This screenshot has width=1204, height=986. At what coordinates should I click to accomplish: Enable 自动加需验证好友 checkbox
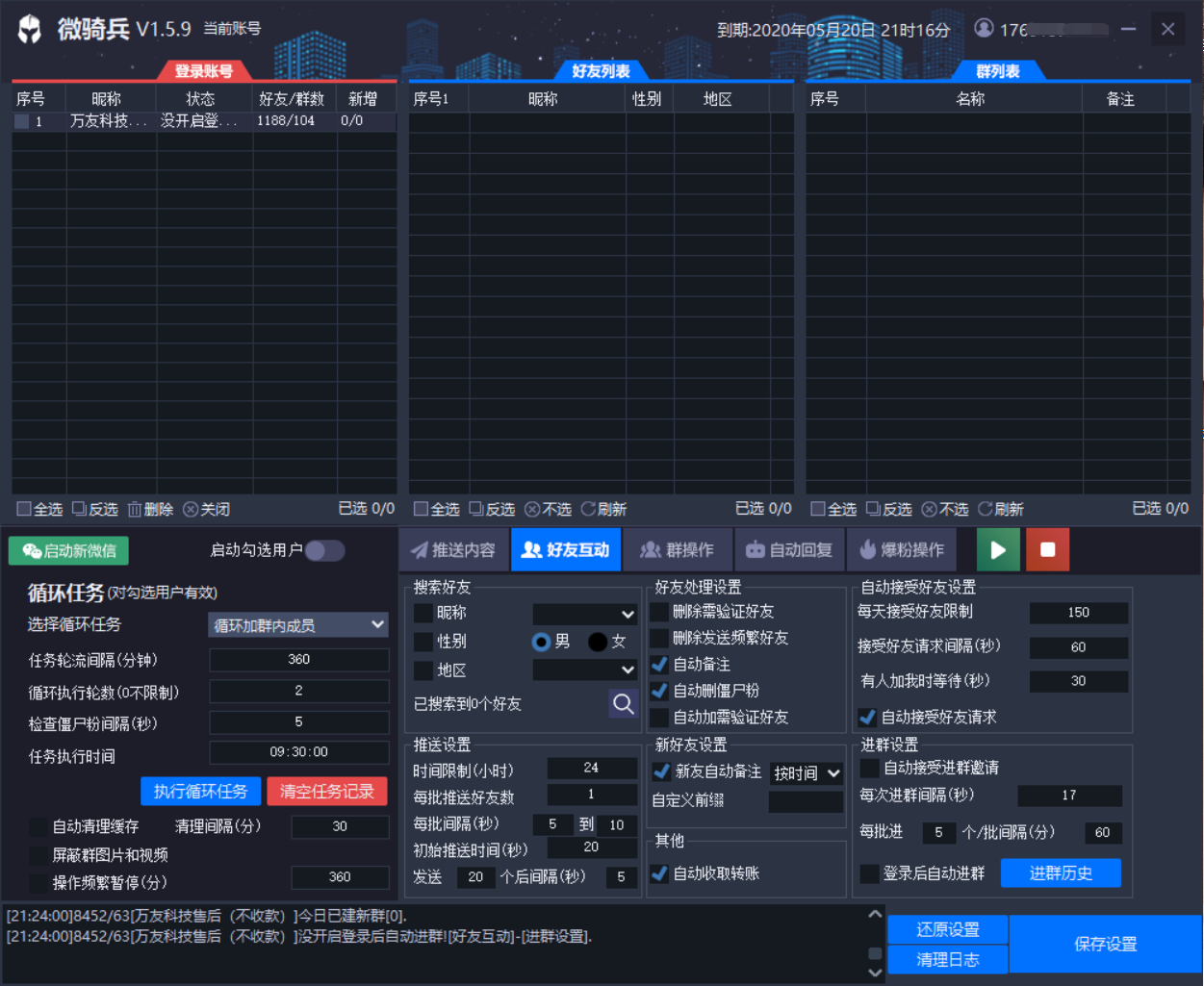point(659,718)
